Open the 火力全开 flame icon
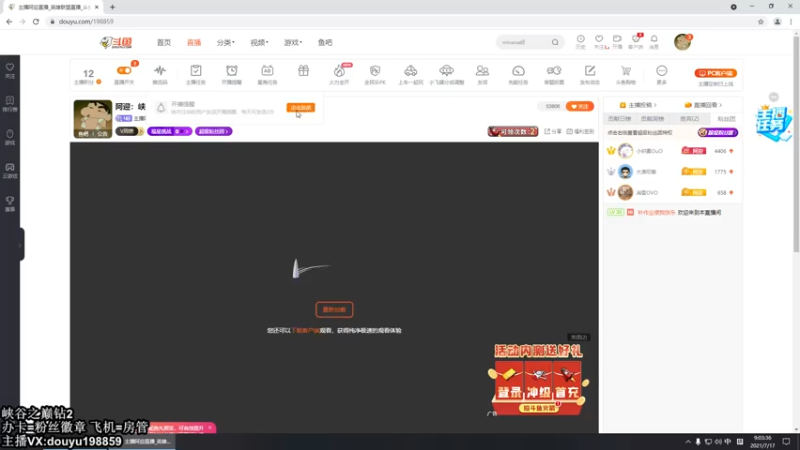This screenshot has height=450, width=800. pyautogui.click(x=339, y=71)
